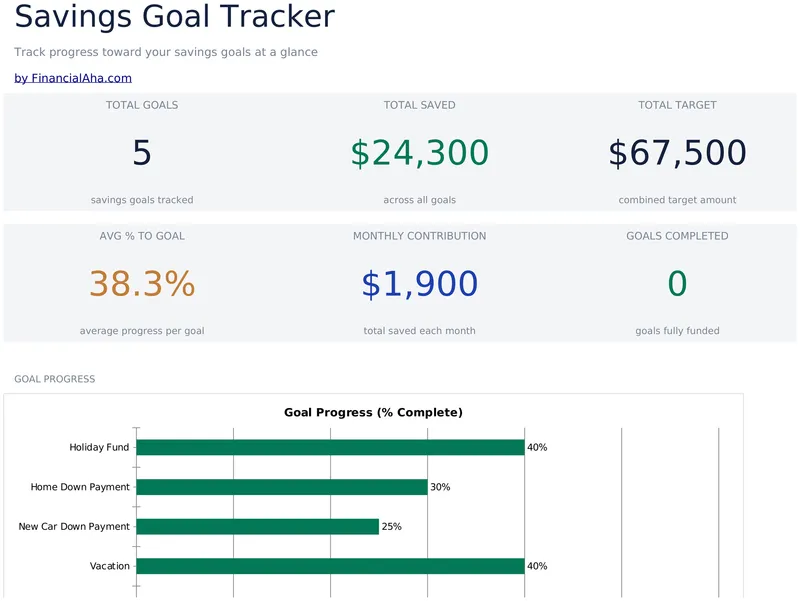Click the Savings Goal Tracker title
Screen dimensions: 800x601
[x=174, y=16]
